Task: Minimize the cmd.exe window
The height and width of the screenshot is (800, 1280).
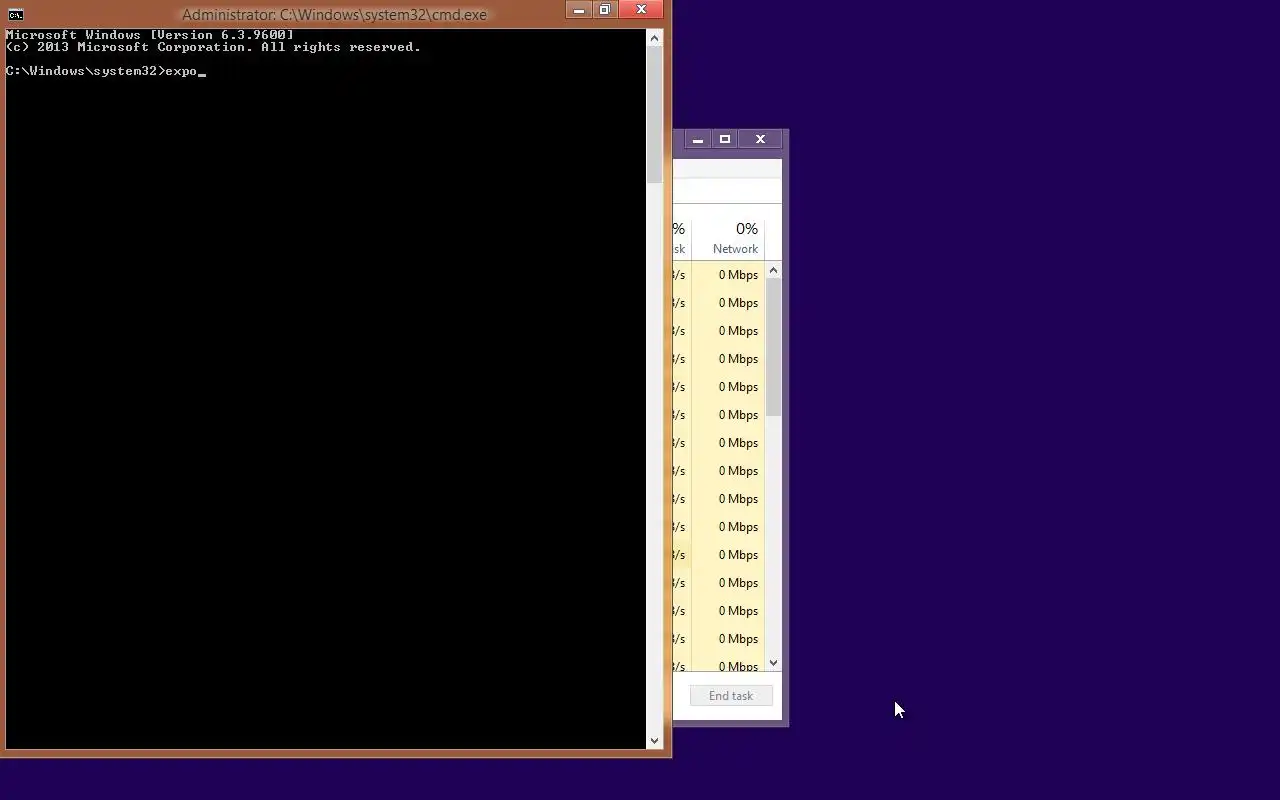Action: tap(579, 11)
